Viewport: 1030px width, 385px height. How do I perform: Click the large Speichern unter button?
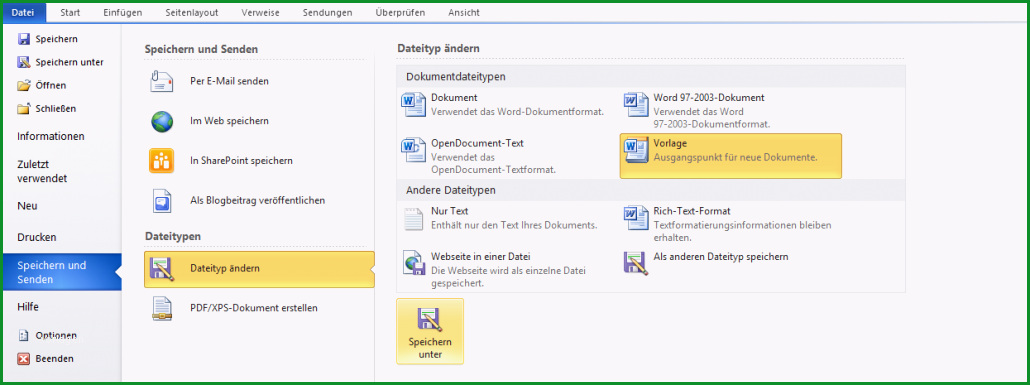click(430, 331)
